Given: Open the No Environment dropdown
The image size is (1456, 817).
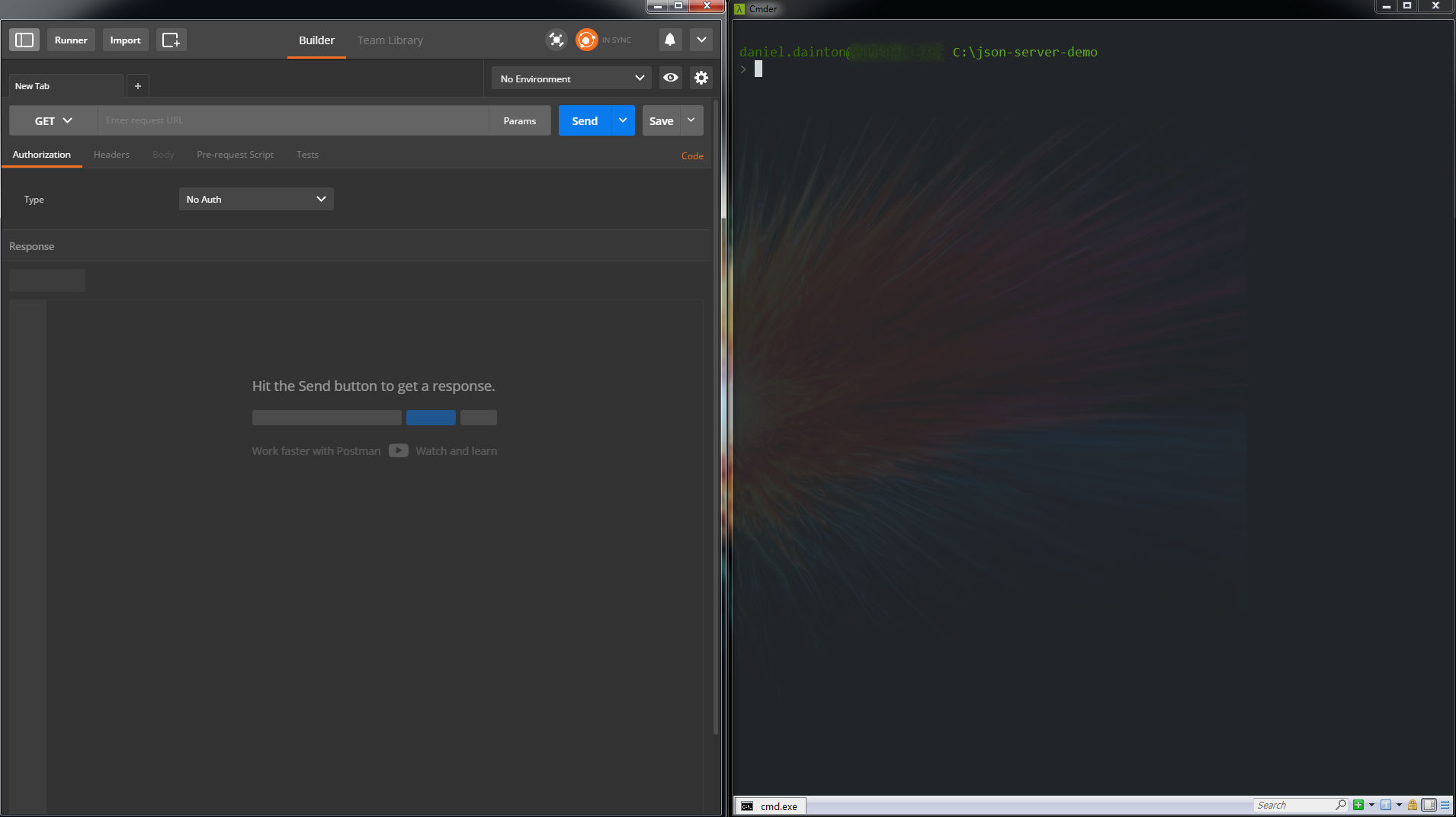Looking at the screenshot, I should [x=571, y=78].
